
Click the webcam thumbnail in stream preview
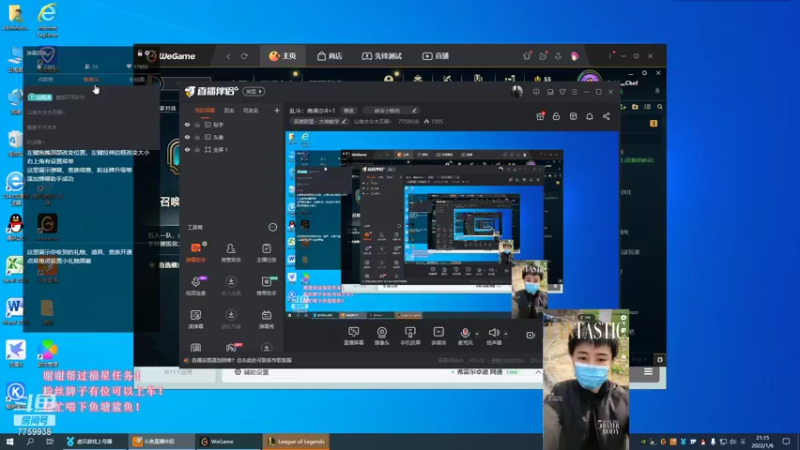point(530,289)
